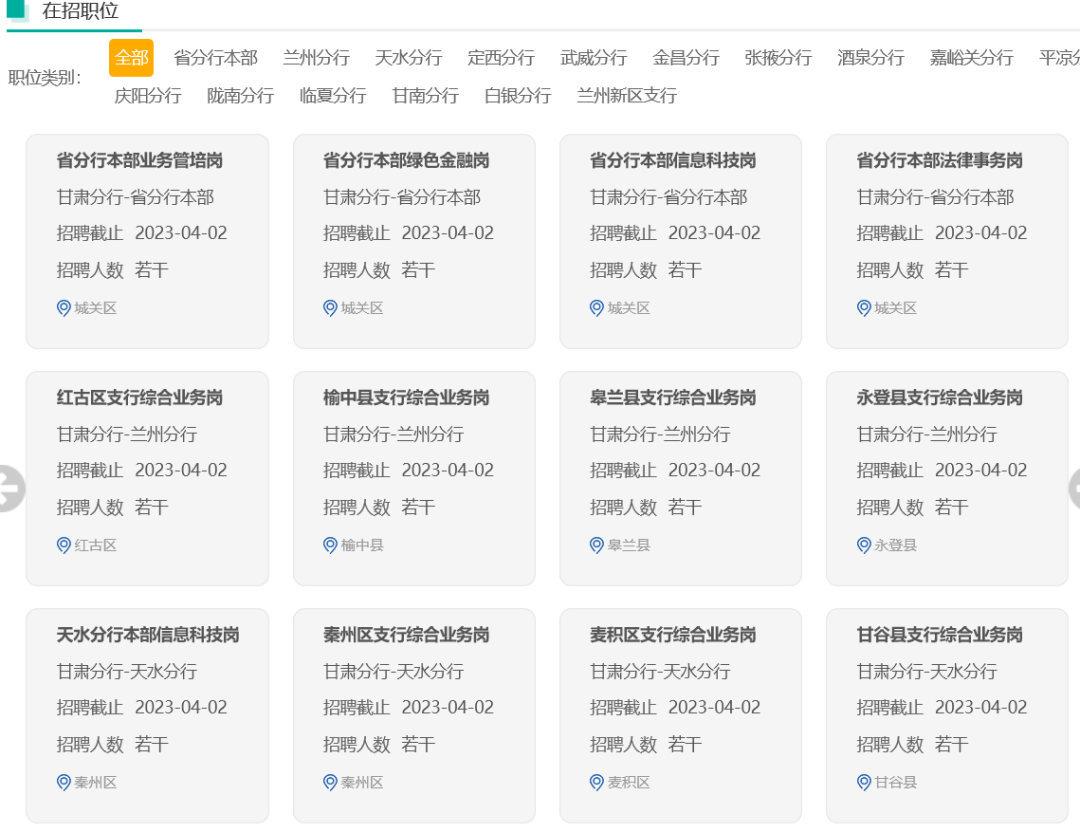Switch to 省分行本部 category
Screen dimensions: 1080x832
(x=215, y=58)
